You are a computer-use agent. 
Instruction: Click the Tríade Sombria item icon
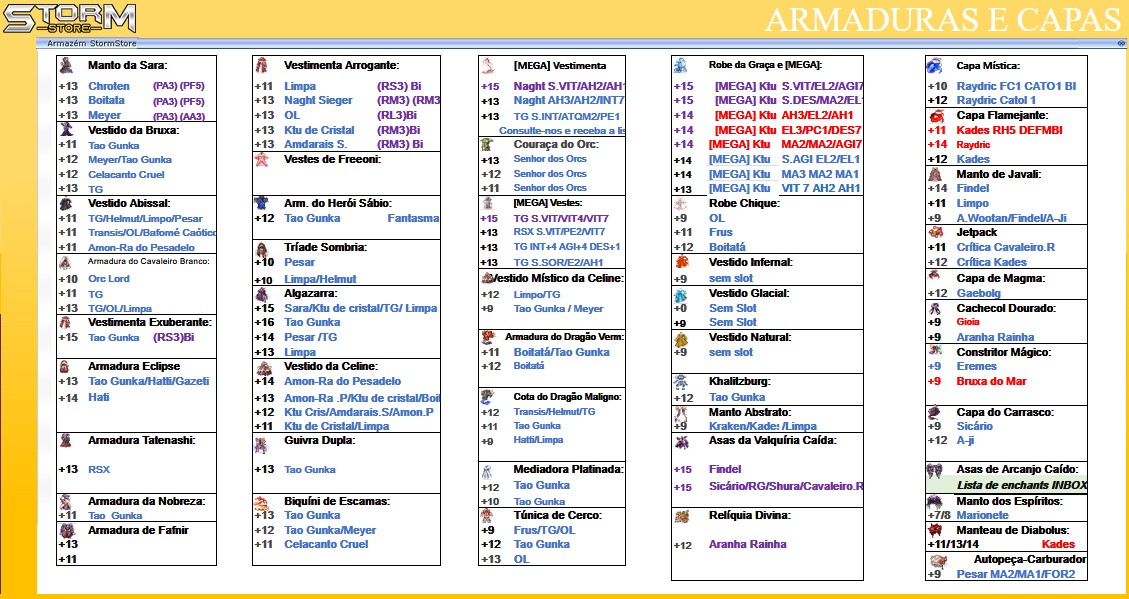point(262,248)
